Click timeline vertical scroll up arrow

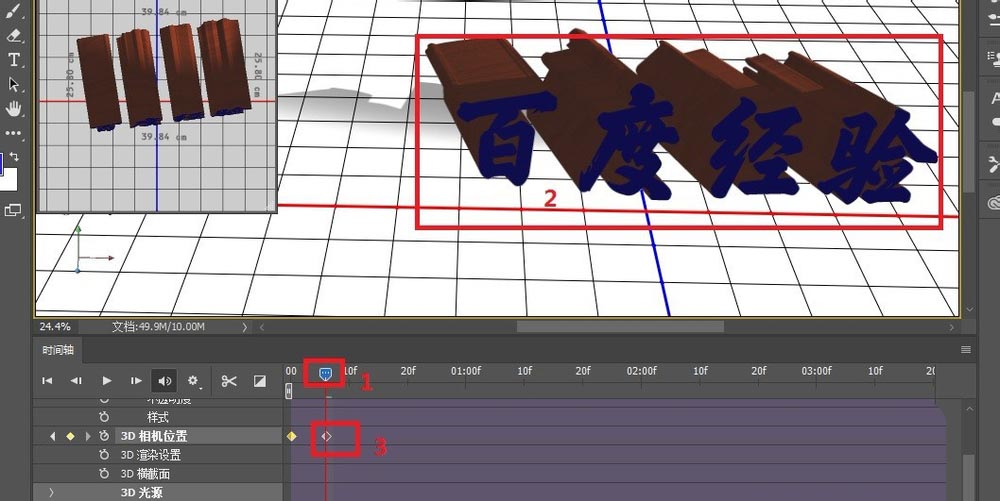[x=969, y=408]
